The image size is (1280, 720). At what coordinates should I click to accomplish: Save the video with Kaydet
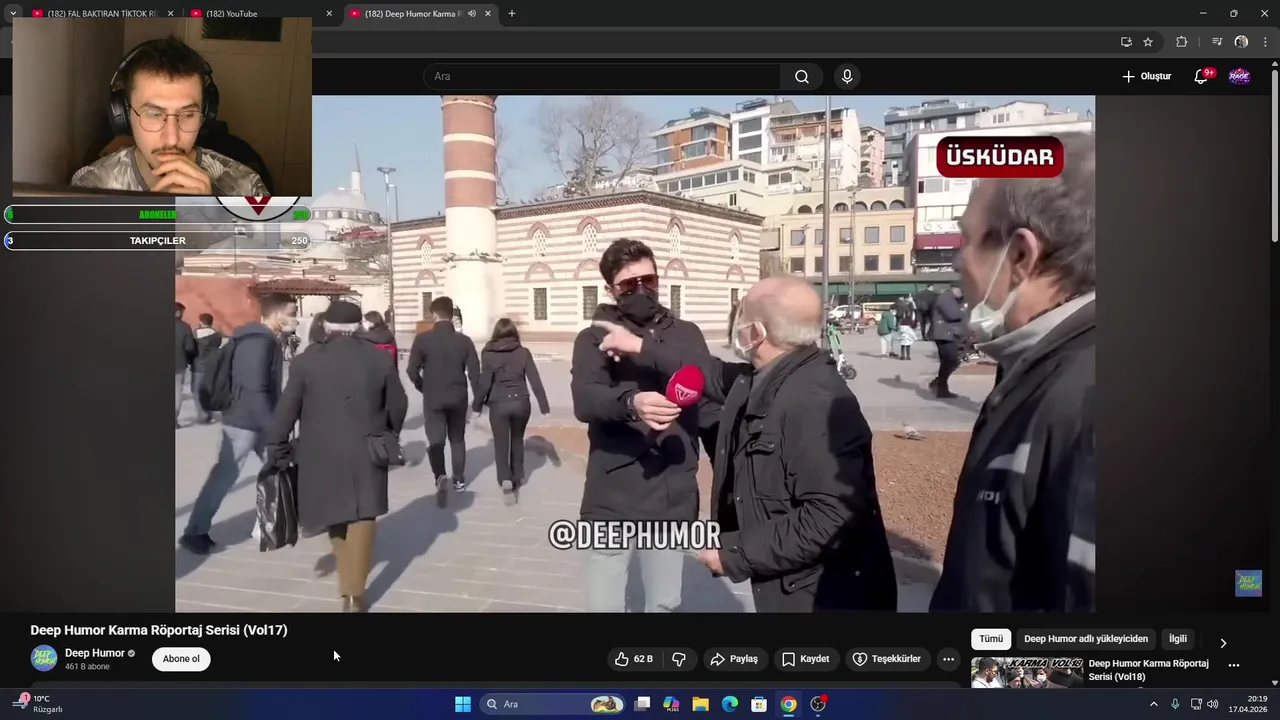[805, 659]
